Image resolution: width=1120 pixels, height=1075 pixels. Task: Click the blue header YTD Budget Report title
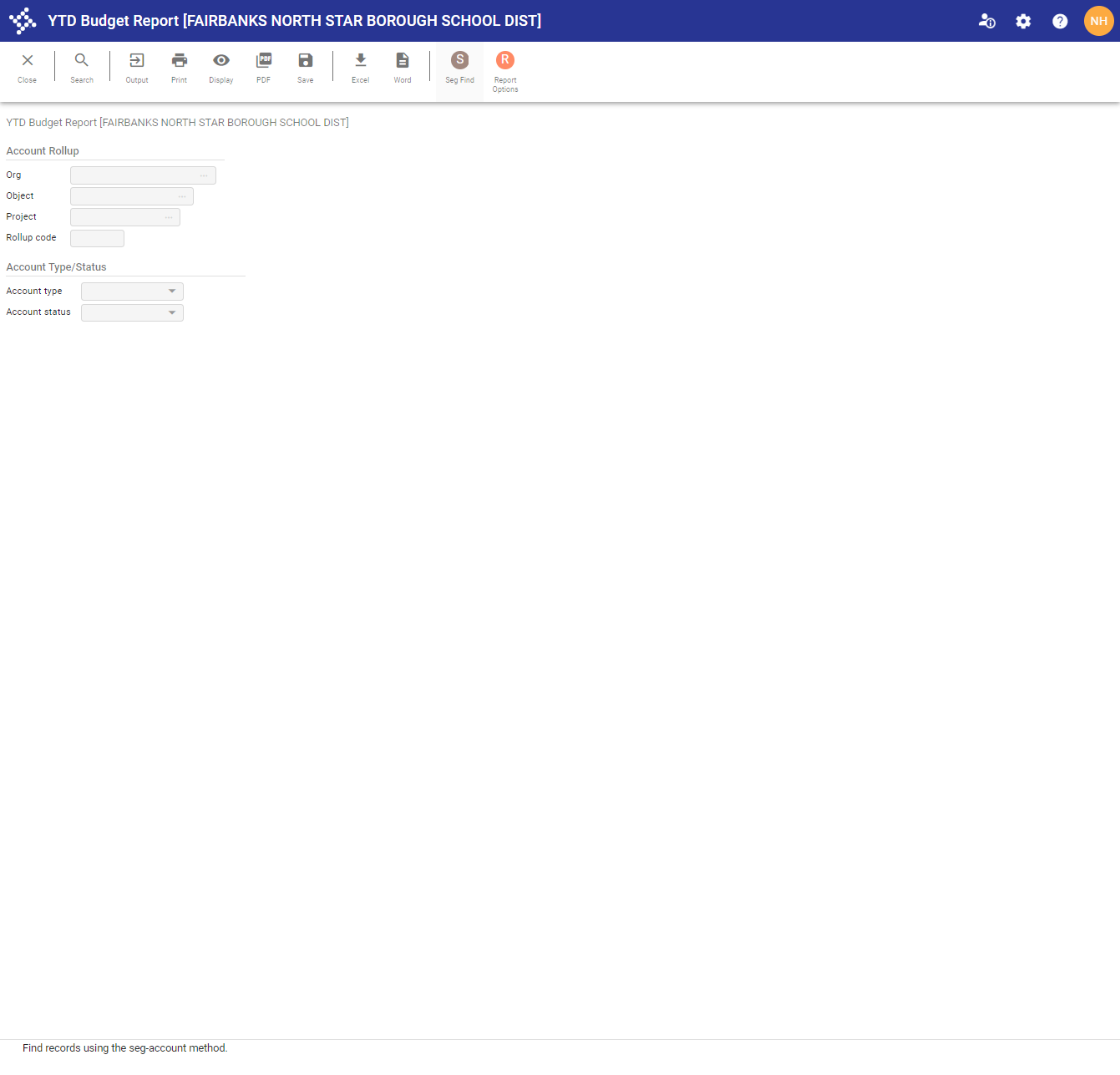295,21
